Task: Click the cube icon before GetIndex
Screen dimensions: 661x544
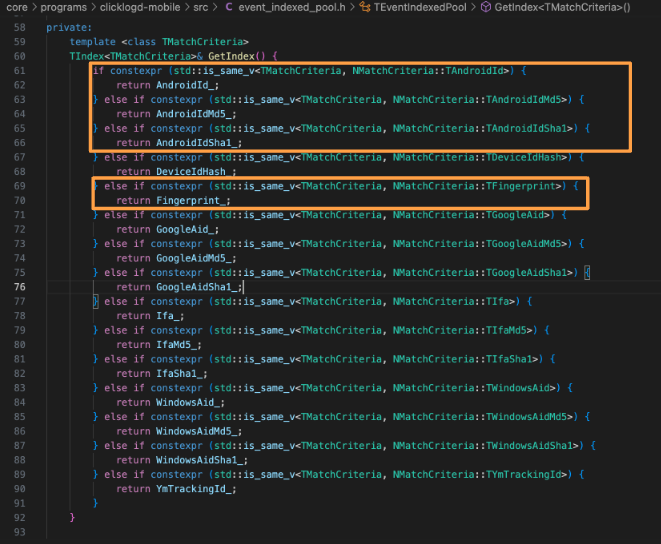Action: tap(486, 7)
